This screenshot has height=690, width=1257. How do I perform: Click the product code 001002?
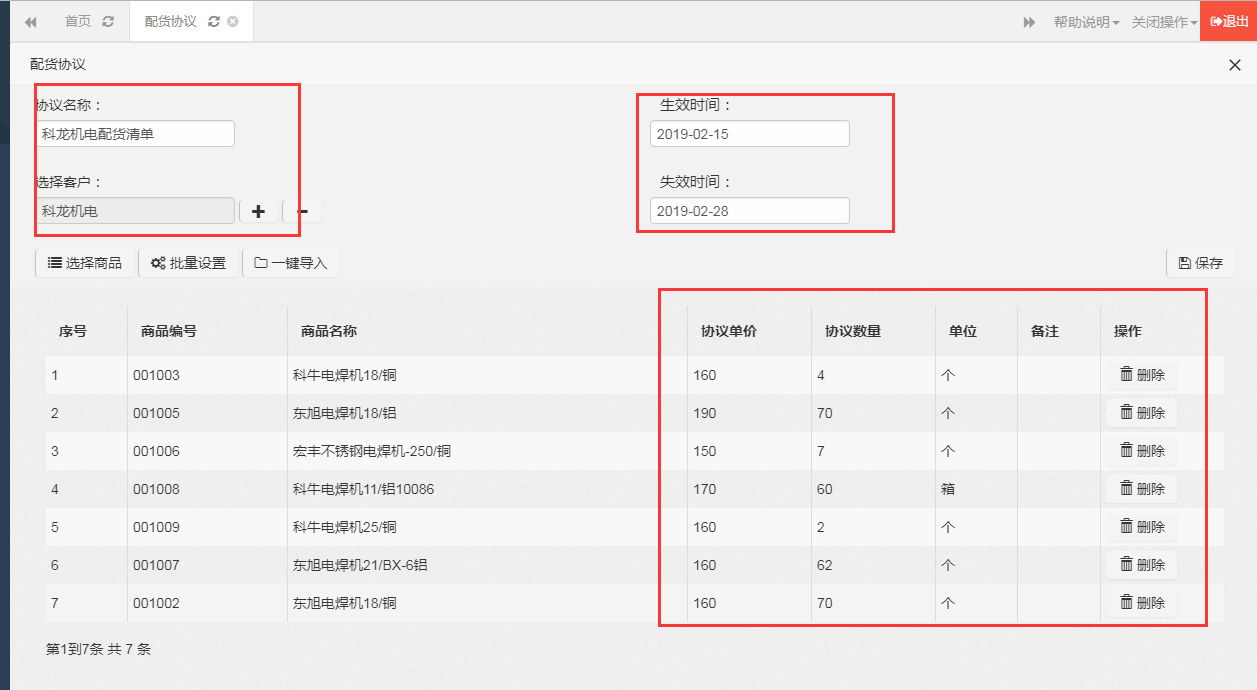156,603
